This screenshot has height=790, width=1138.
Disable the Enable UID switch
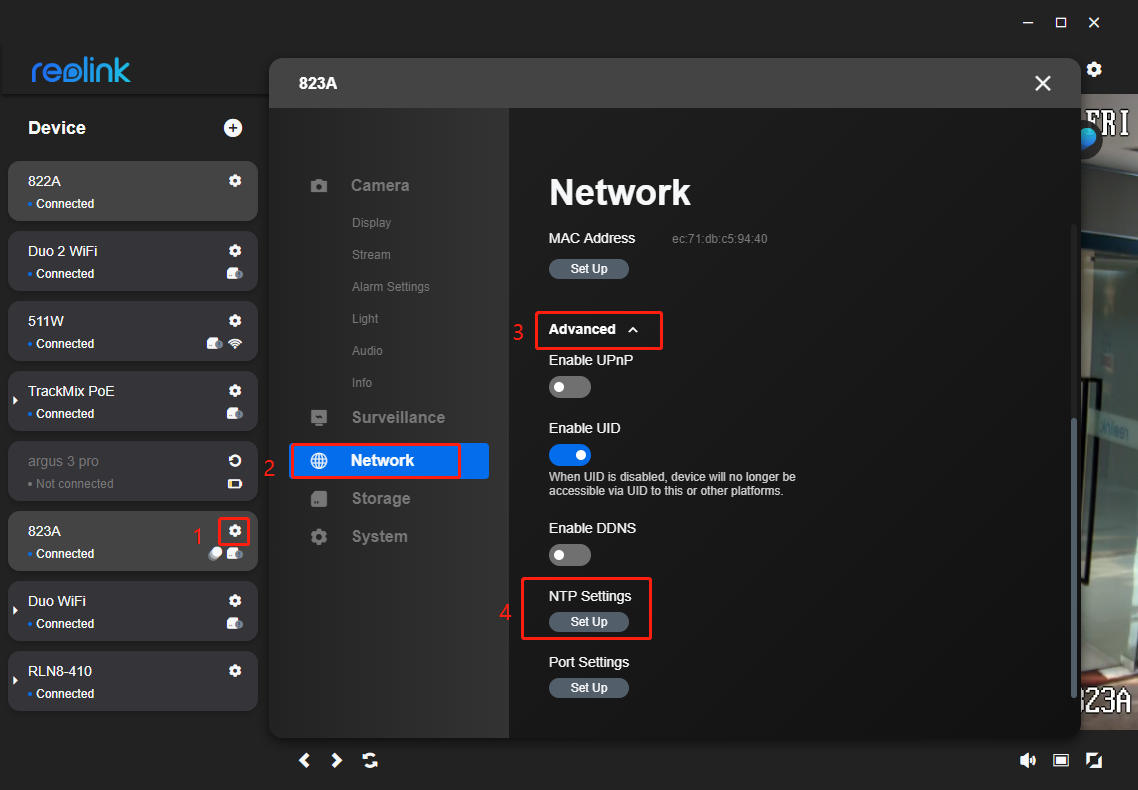[x=570, y=455]
